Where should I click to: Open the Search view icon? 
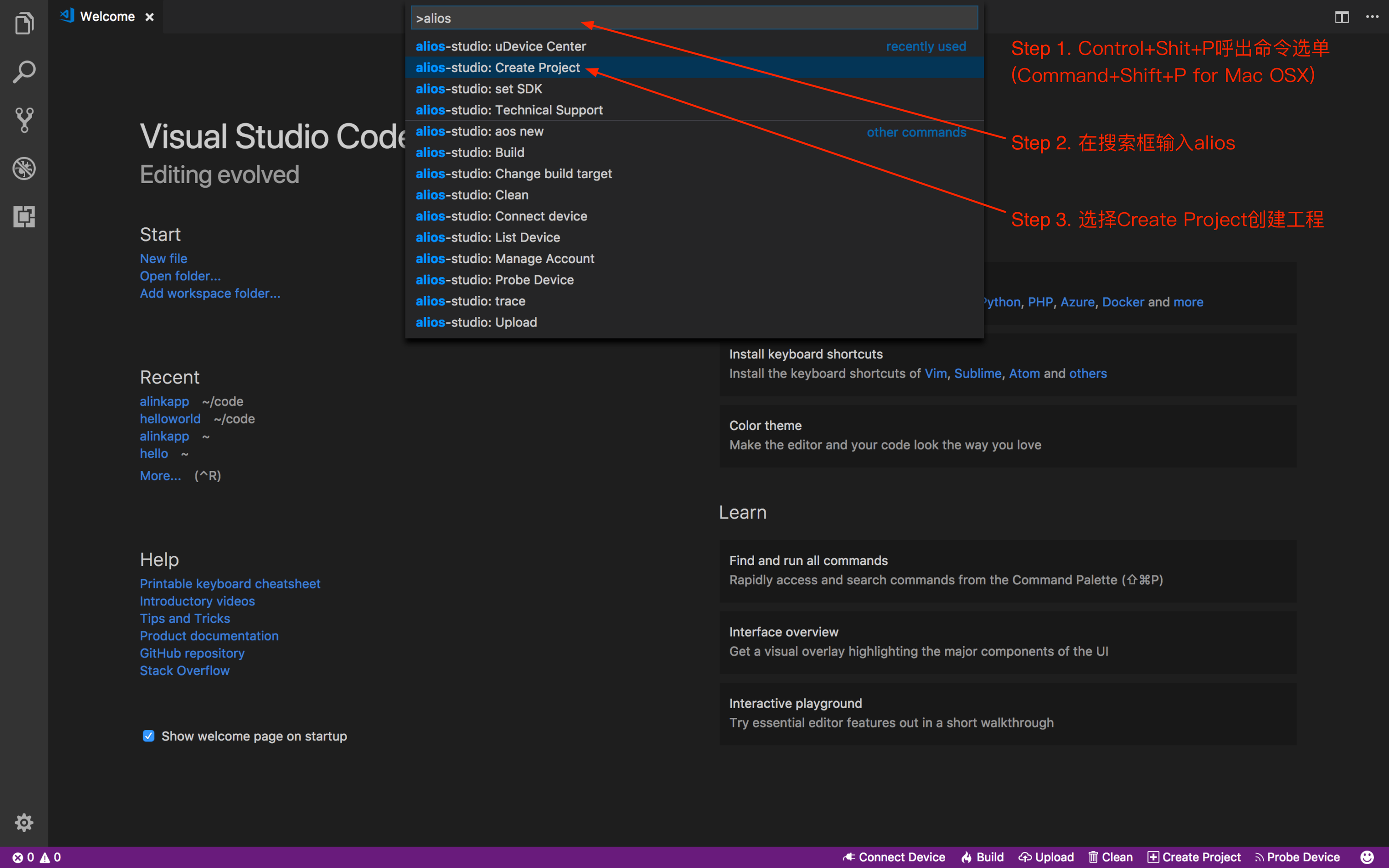tap(24, 73)
